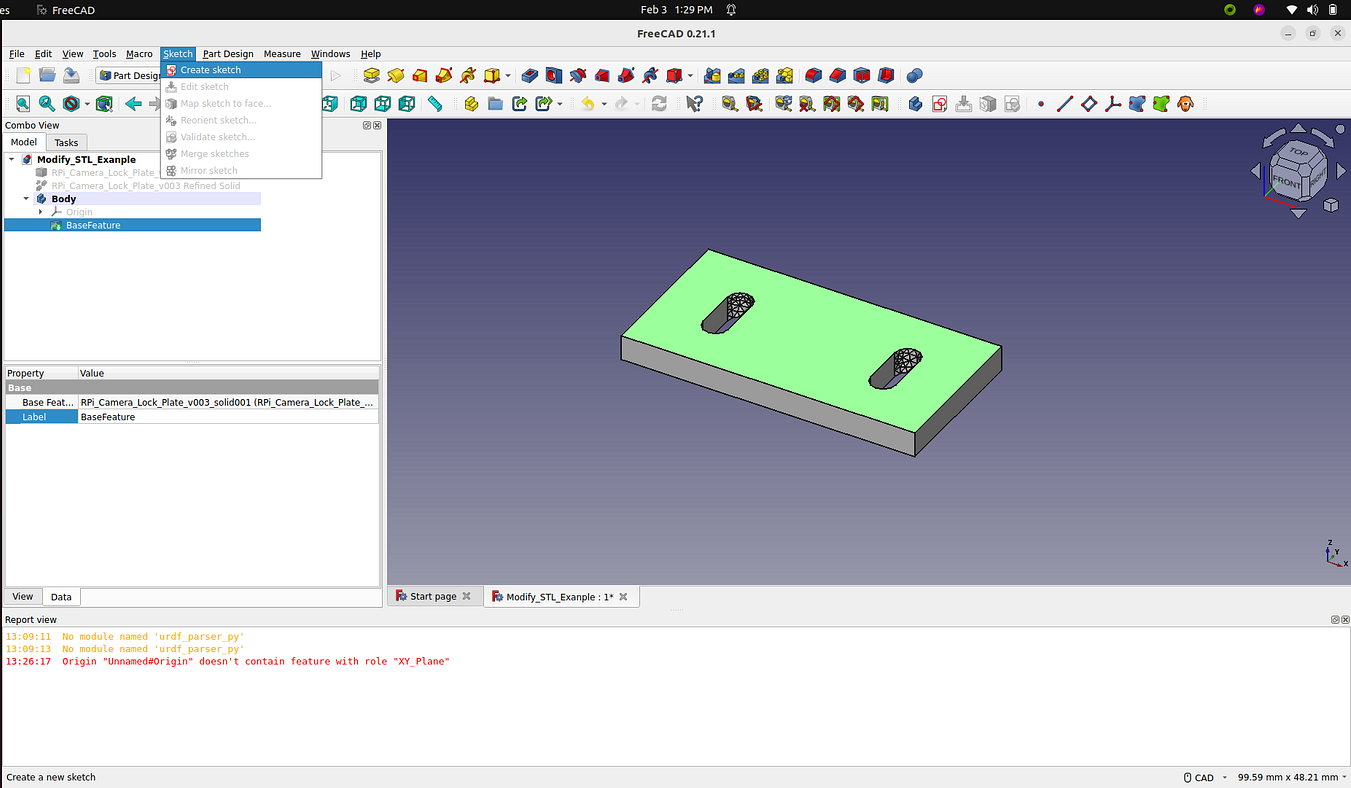Click the Open file folder icon

[x=47, y=75]
